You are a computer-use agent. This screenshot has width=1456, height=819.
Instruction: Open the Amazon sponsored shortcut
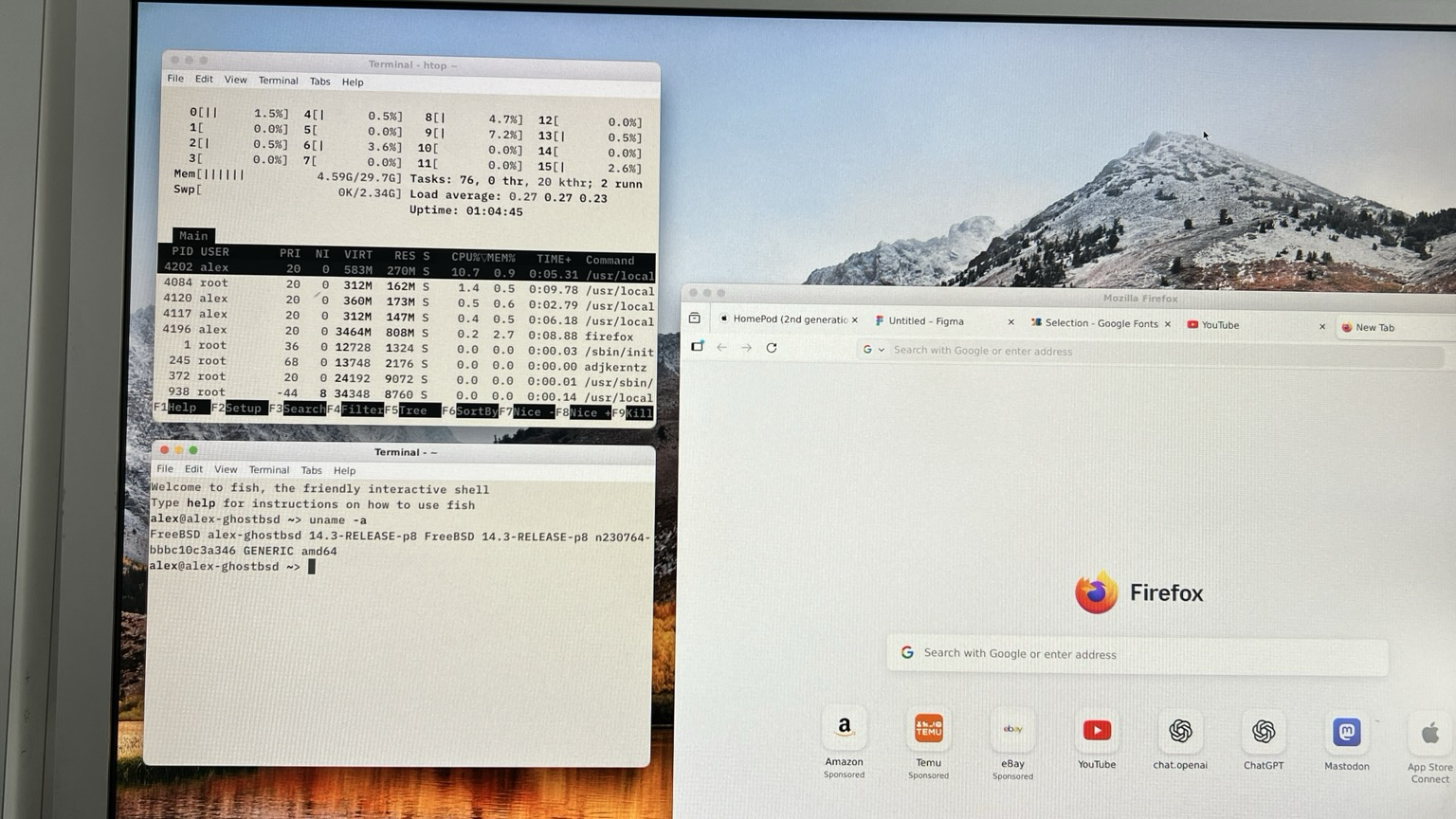pyautogui.click(x=844, y=743)
